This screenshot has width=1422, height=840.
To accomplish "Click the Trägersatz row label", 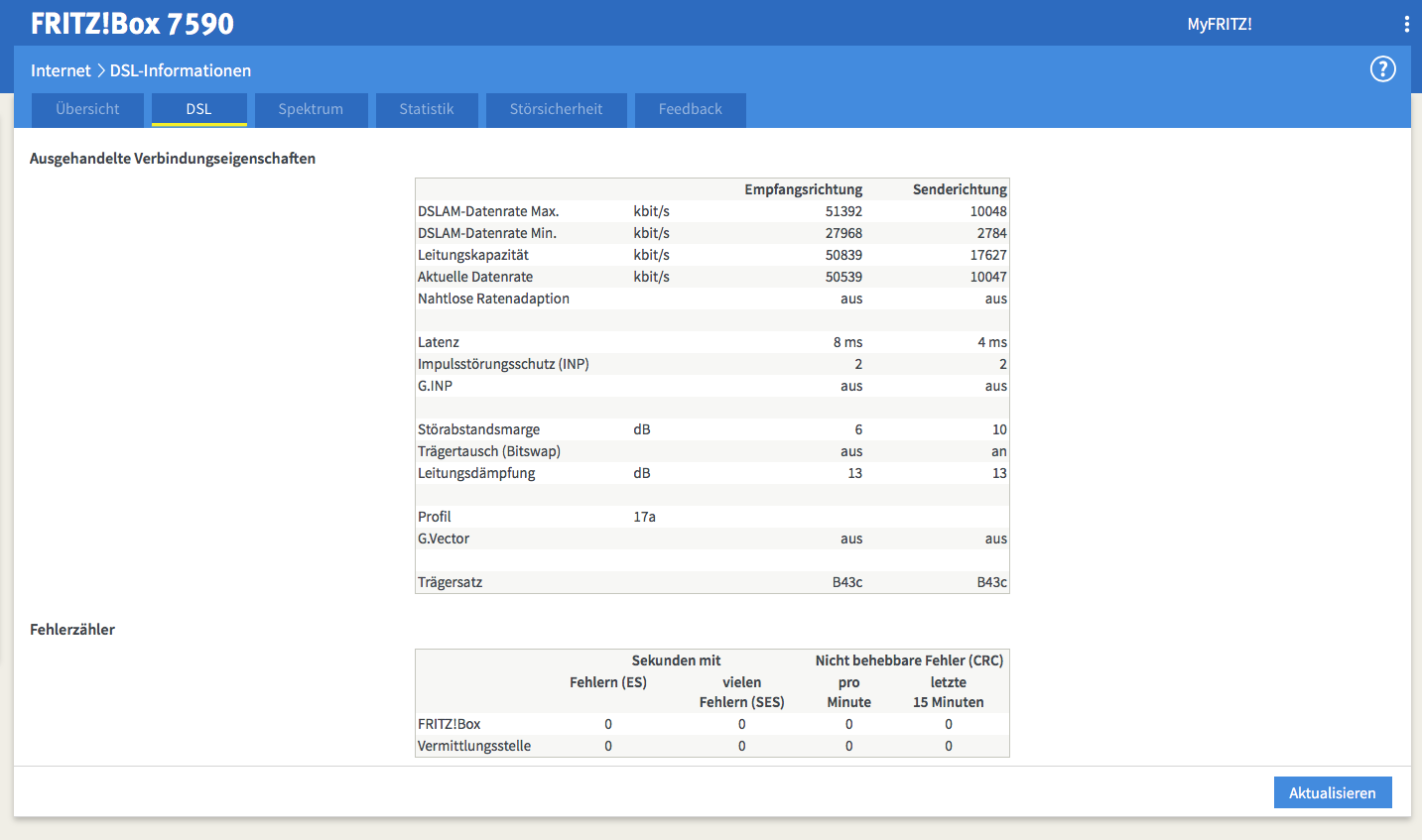I will tap(451, 582).
